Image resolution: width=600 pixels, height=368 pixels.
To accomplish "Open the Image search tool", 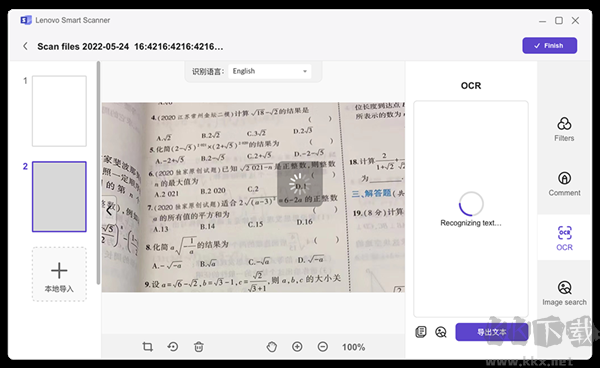I will (x=564, y=293).
